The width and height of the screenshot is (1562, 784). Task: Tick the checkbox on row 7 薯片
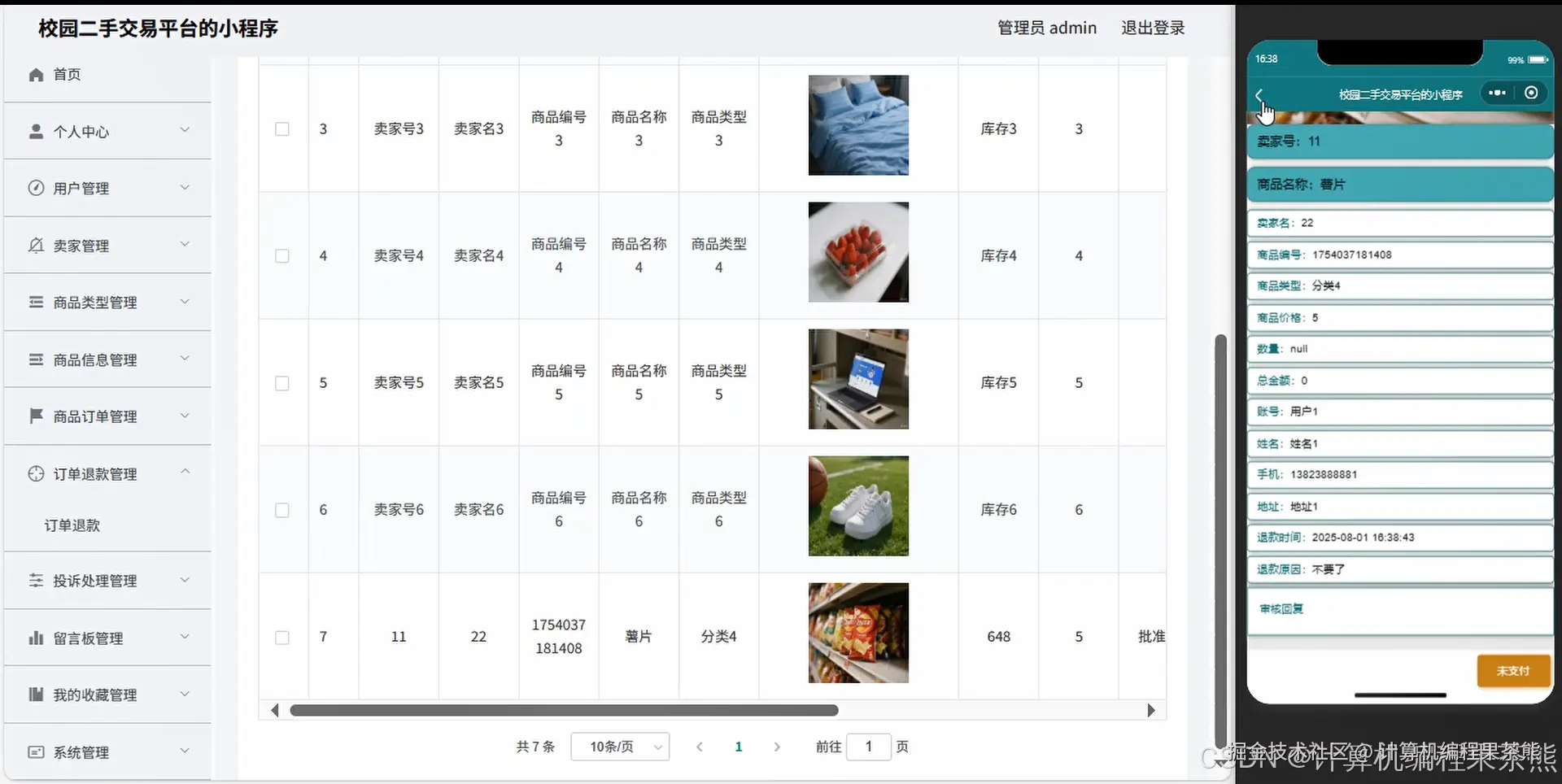pos(282,637)
